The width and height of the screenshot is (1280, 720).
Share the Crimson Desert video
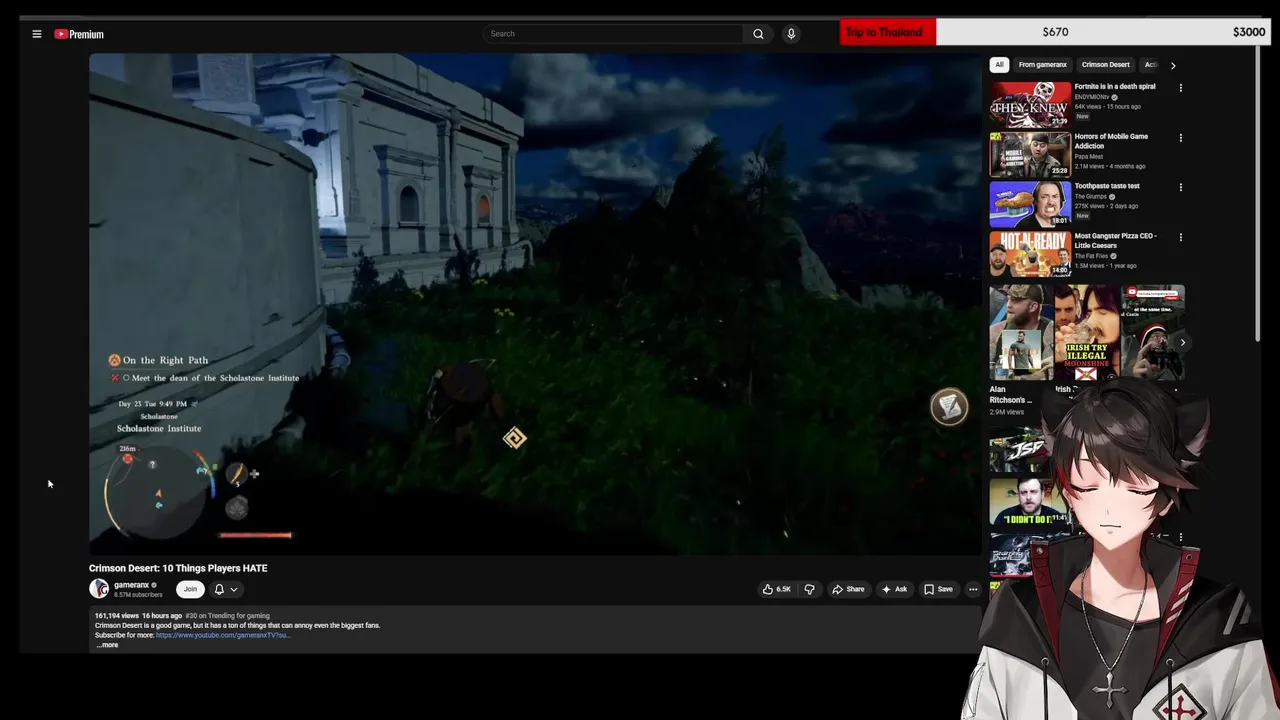[x=848, y=589]
